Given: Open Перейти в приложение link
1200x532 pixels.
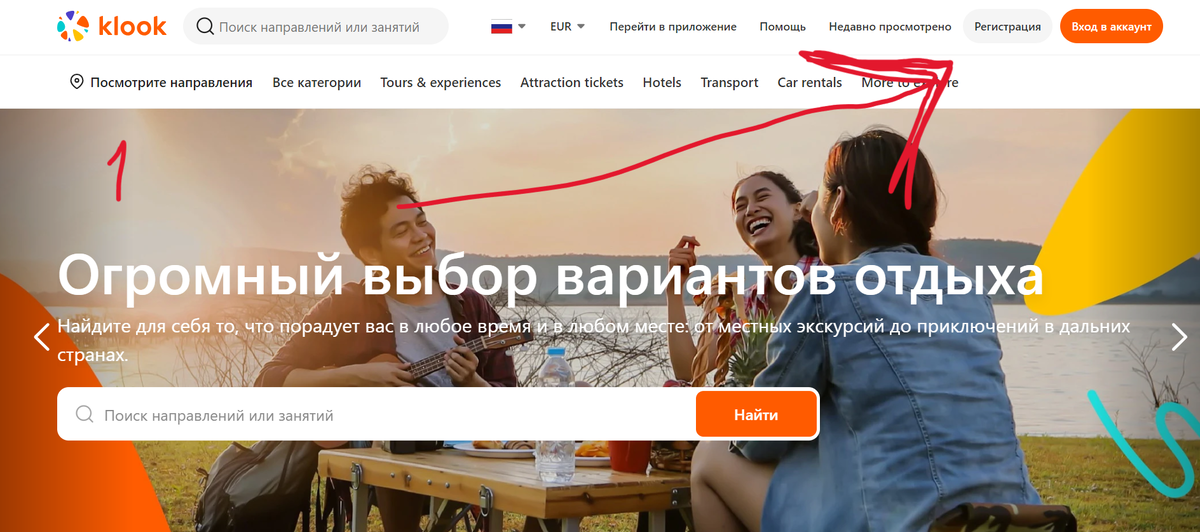Looking at the screenshot, I should click(x=673, y=27).
